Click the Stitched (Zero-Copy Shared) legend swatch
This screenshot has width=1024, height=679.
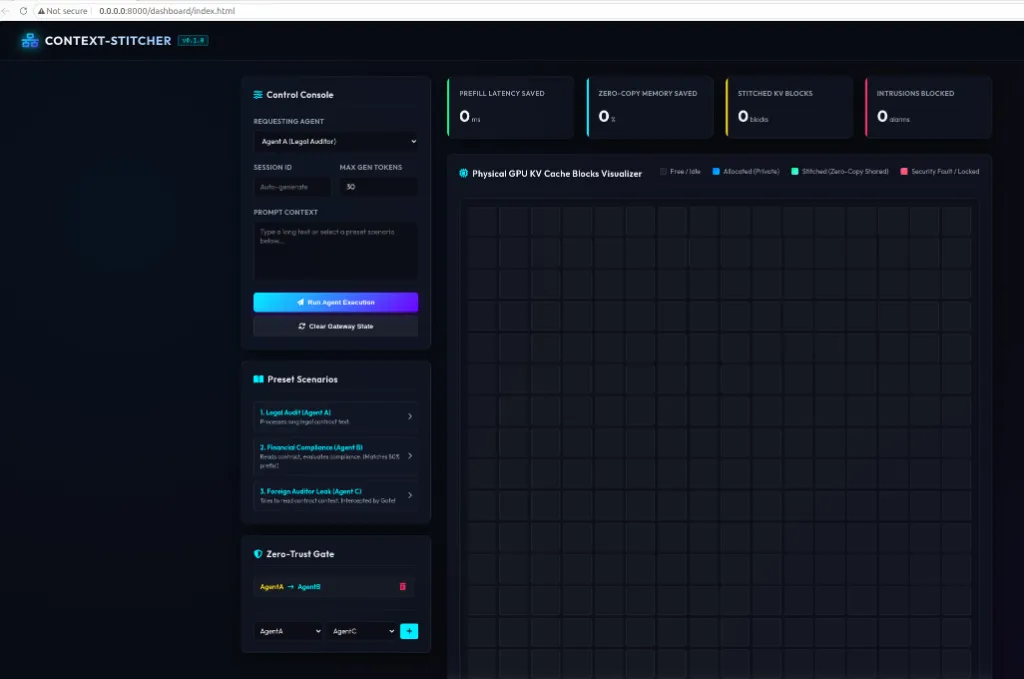click(x=795, y=172)
